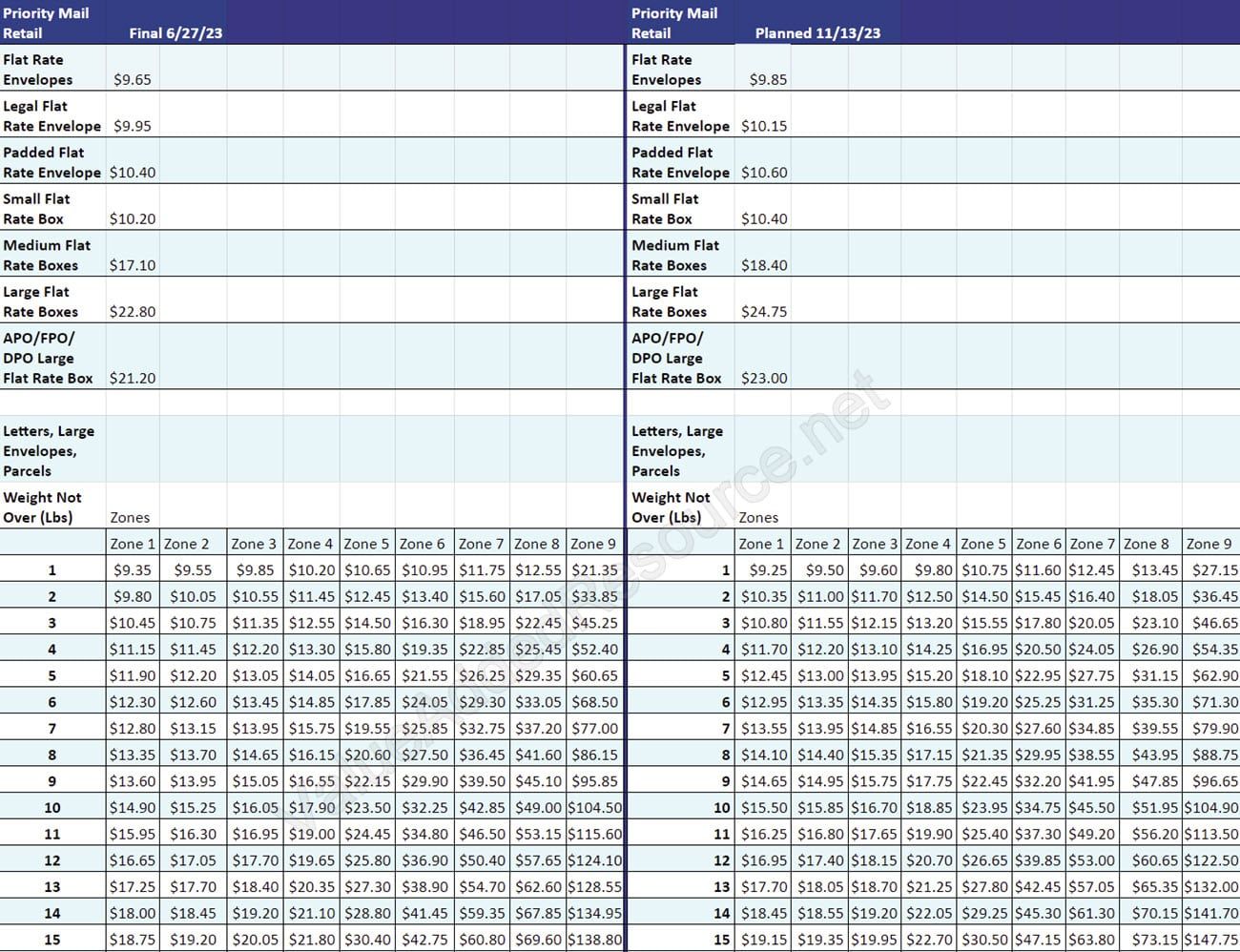Select the $138.80 bottom Zone 9 price cell
Screen dimensions: 1240x952
point(593,939)
